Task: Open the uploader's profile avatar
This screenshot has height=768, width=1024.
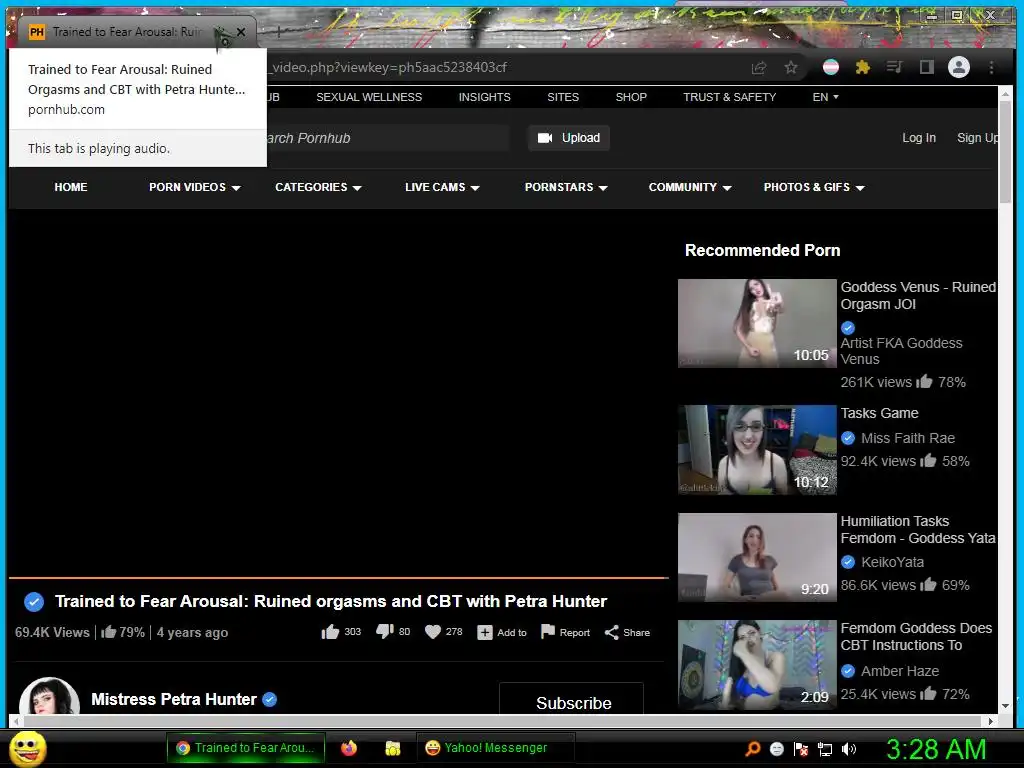Action: click(50, 696)
